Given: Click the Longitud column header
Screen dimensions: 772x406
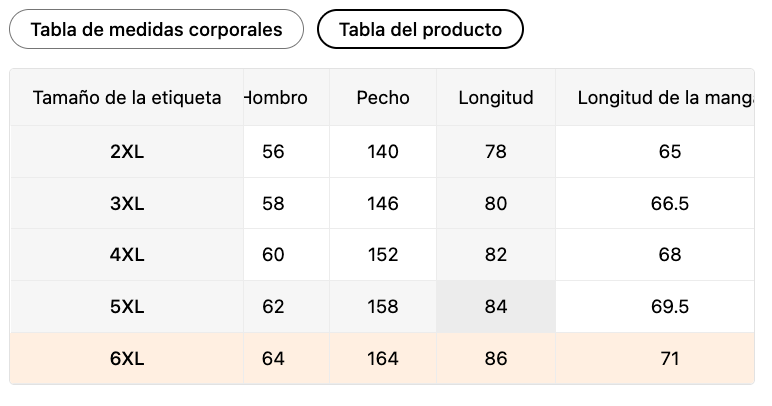Looking at the screenshot, I should pyautogui.click(x=496, y=97).
